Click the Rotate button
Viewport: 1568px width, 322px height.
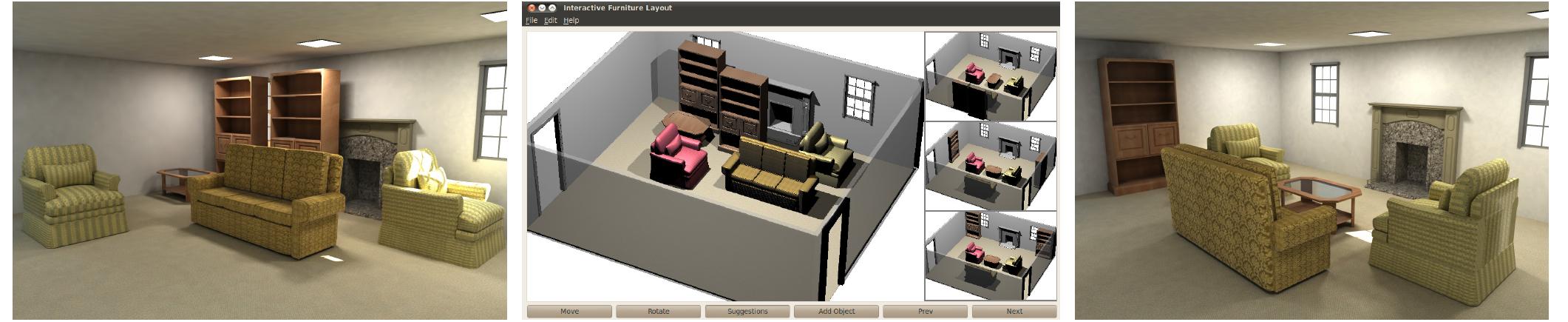[659, 311]
